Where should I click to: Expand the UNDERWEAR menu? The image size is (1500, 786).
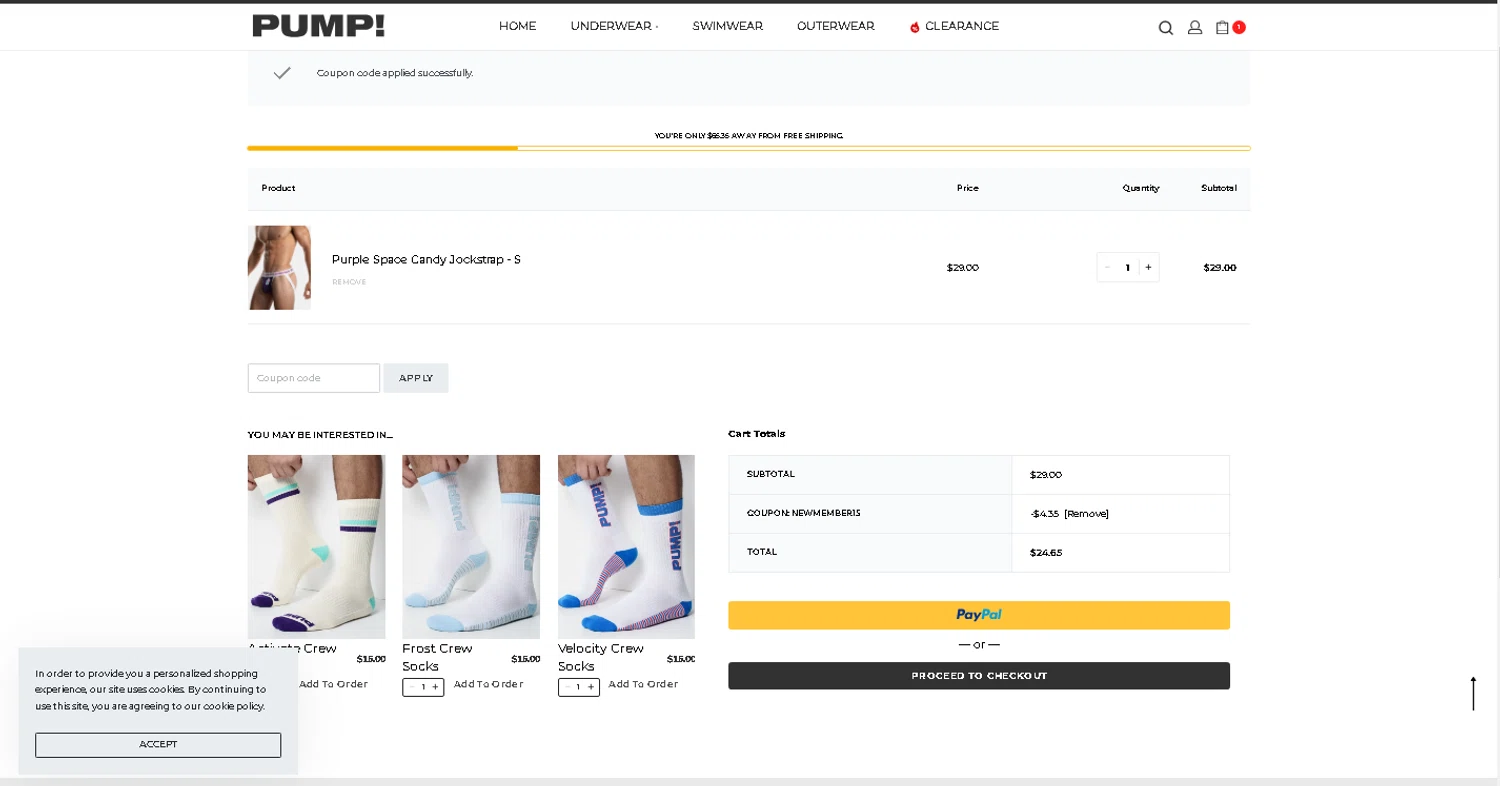tap(614, 26)
